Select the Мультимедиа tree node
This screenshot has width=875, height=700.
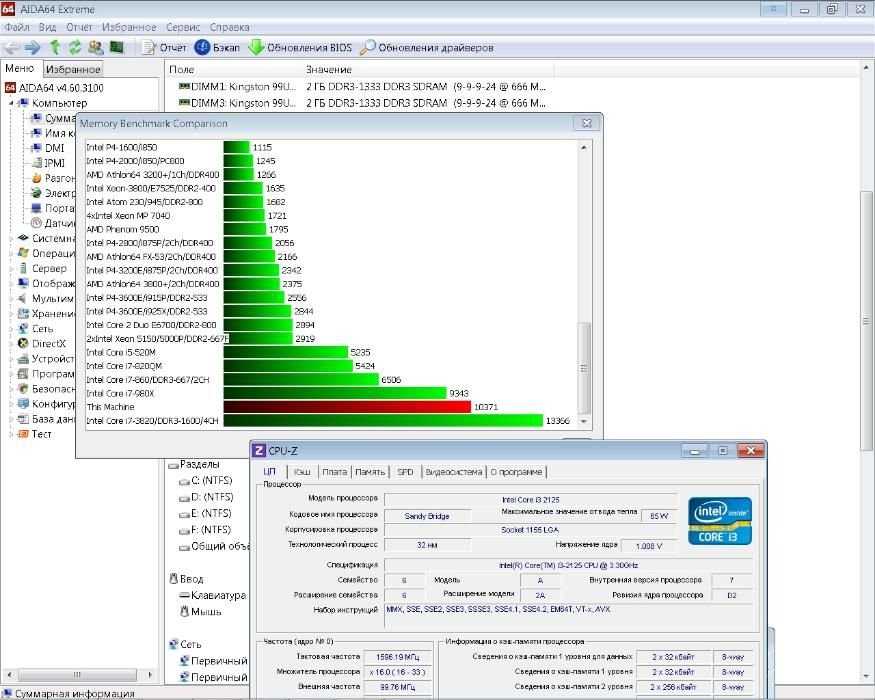[46, 299]
